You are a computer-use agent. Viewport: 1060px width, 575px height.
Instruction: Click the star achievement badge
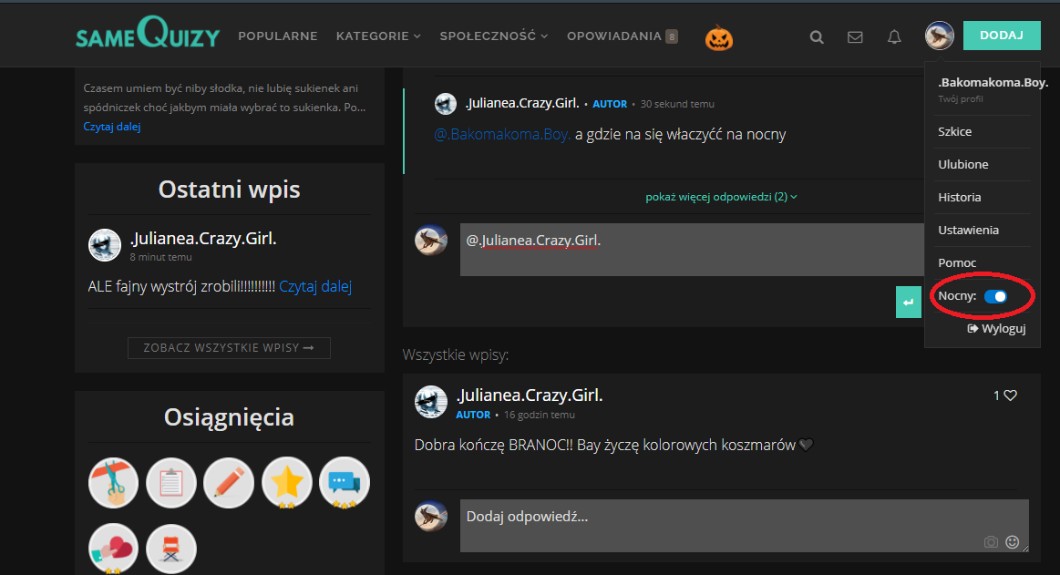tap(287, 483)
